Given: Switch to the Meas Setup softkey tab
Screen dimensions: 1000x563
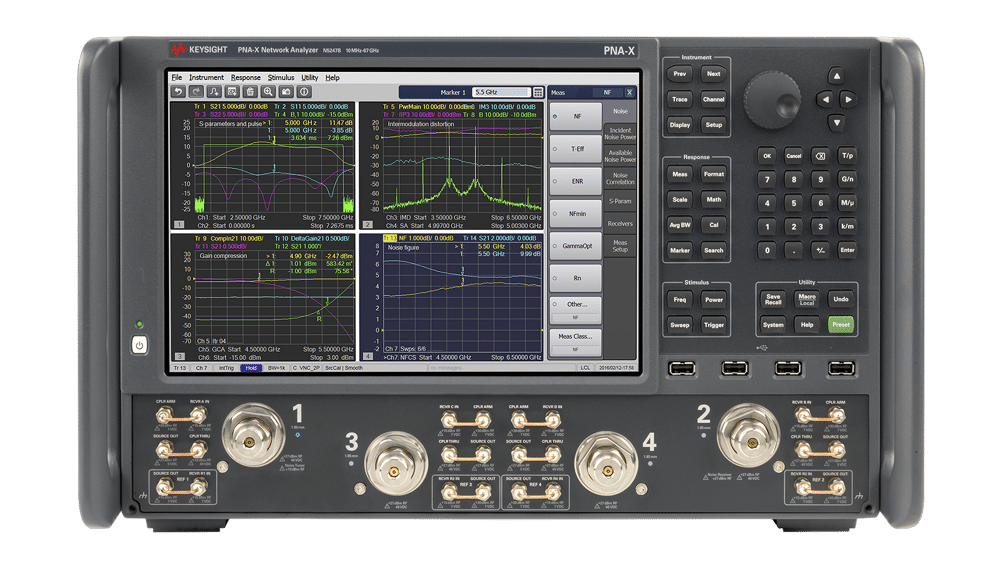Looking at the screenshot, I should [620, 246].
